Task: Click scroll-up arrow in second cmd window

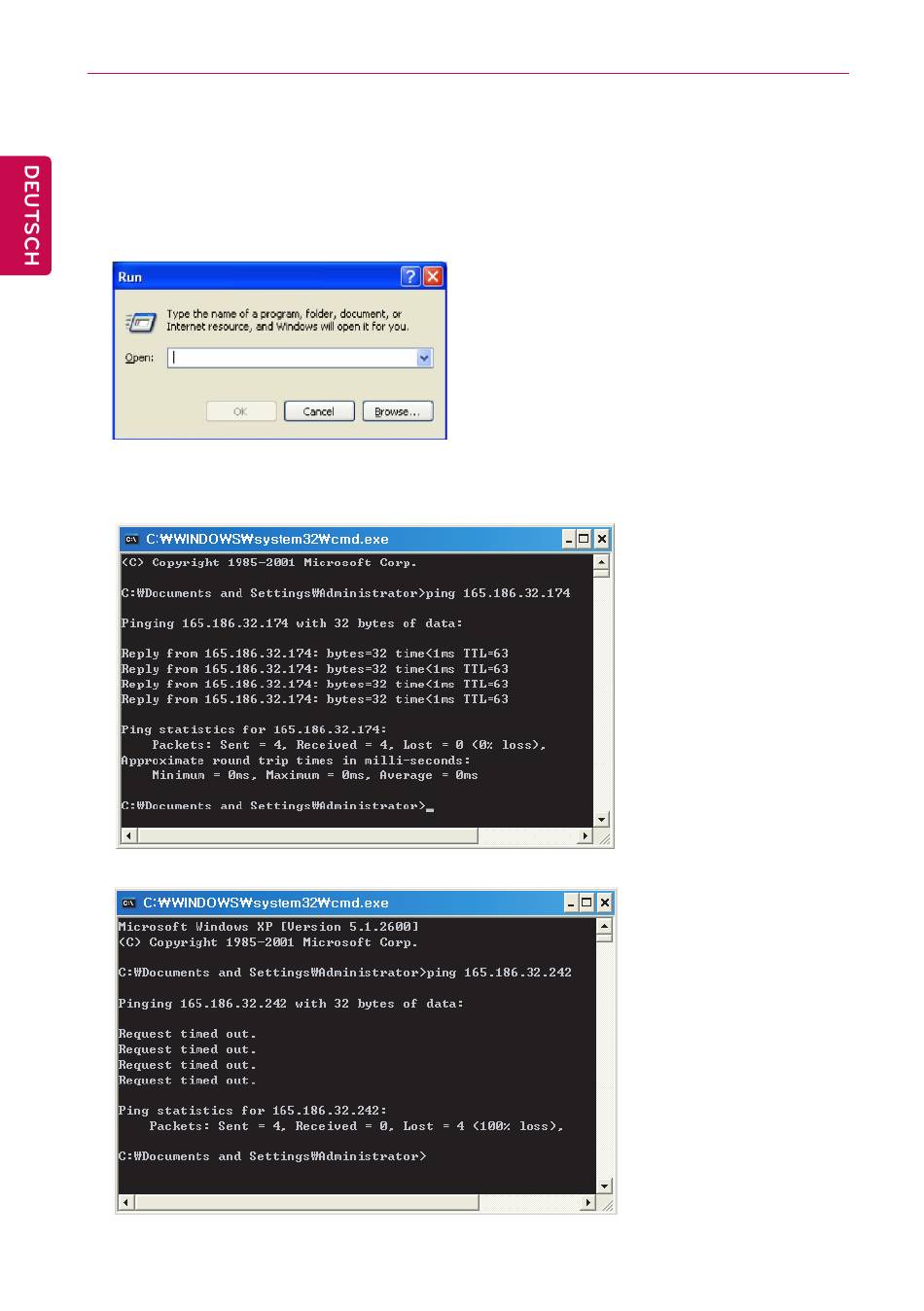Action: 604,927
